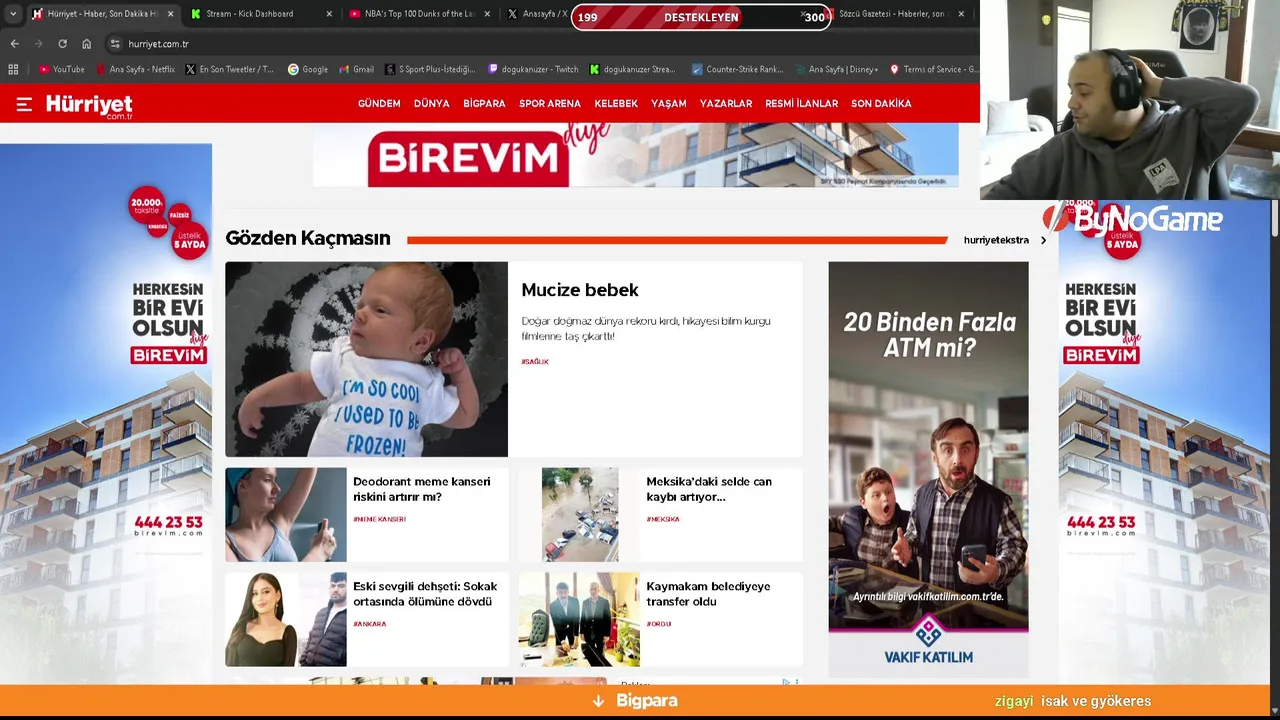This screenshot has width=1280, height=720.
Task: Click the Hürriyet logo
Action: tap(89, 106)
